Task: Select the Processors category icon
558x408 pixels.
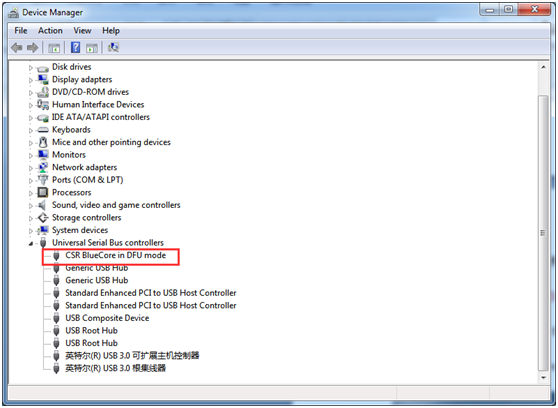Action: click(x=43, y=192)
